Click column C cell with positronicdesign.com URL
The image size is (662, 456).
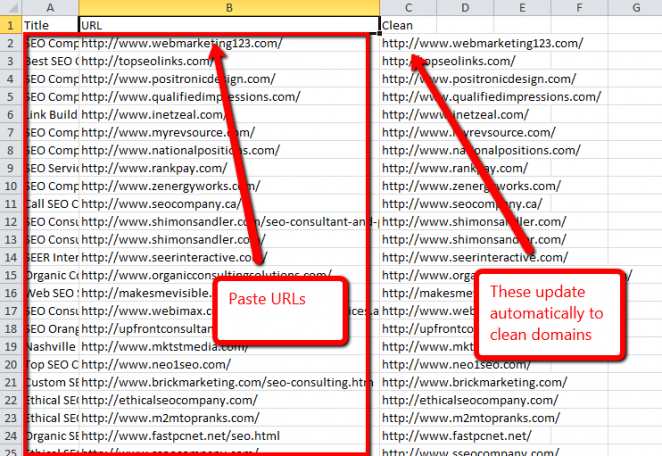pos(408,79)
